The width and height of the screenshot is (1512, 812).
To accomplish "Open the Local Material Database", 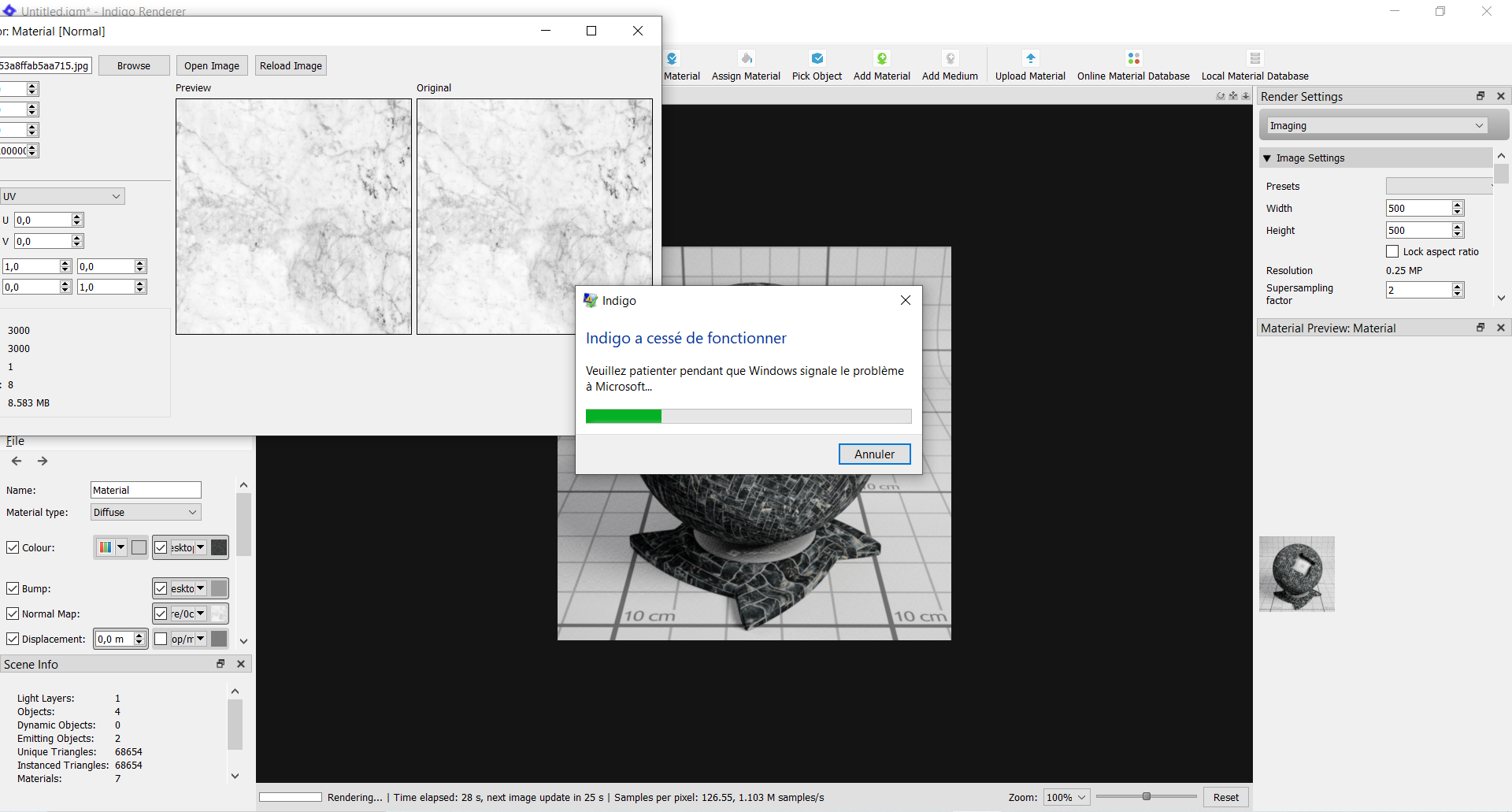I will click(1254, 59).
